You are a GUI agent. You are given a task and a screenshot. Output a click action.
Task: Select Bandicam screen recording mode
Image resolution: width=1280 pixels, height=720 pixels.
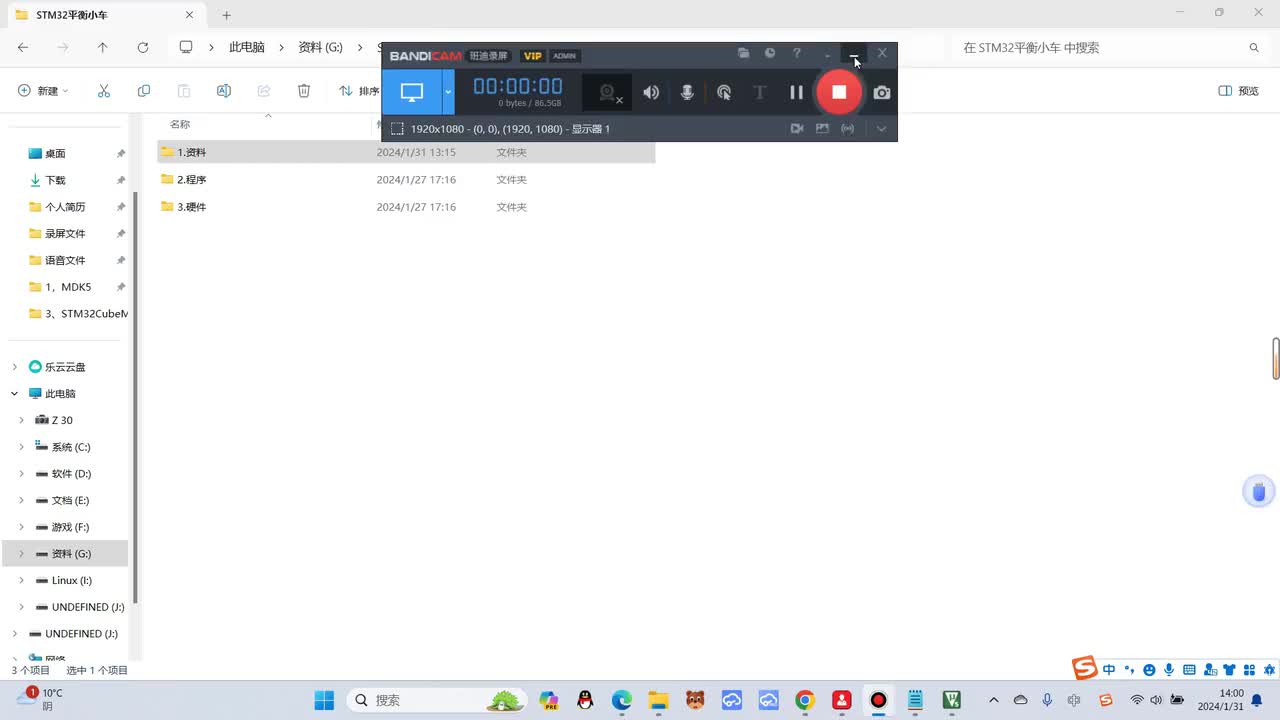click(412, 92)
